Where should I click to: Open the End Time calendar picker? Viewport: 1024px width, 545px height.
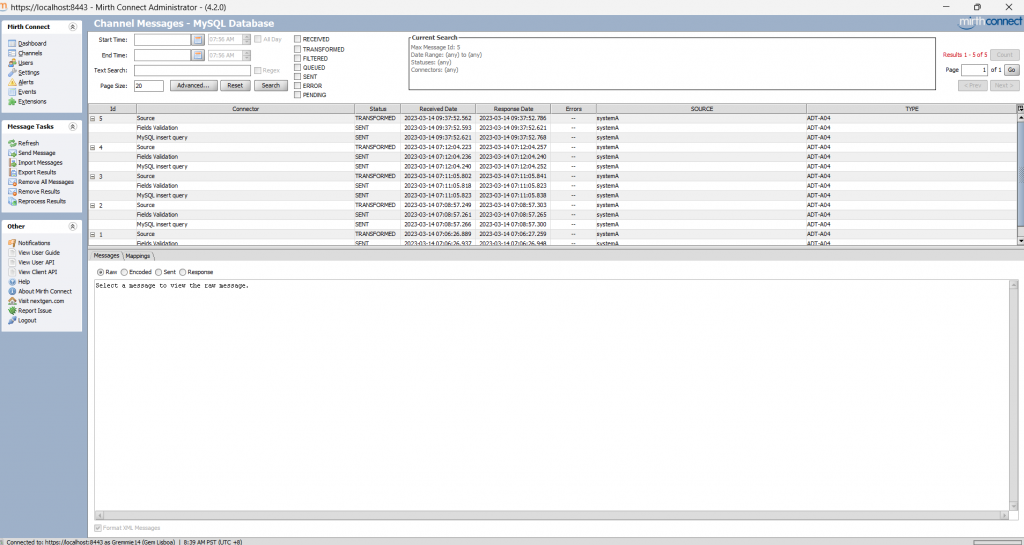[x=199, y=55]
